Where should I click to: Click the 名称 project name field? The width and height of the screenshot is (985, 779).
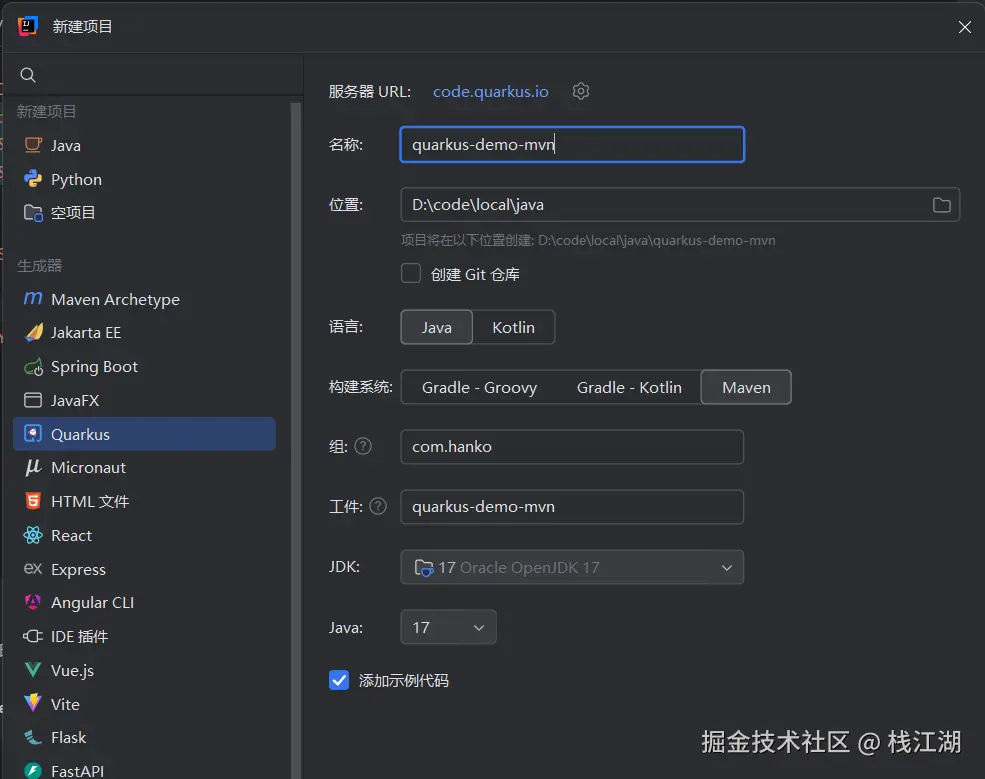pos(572,144)
